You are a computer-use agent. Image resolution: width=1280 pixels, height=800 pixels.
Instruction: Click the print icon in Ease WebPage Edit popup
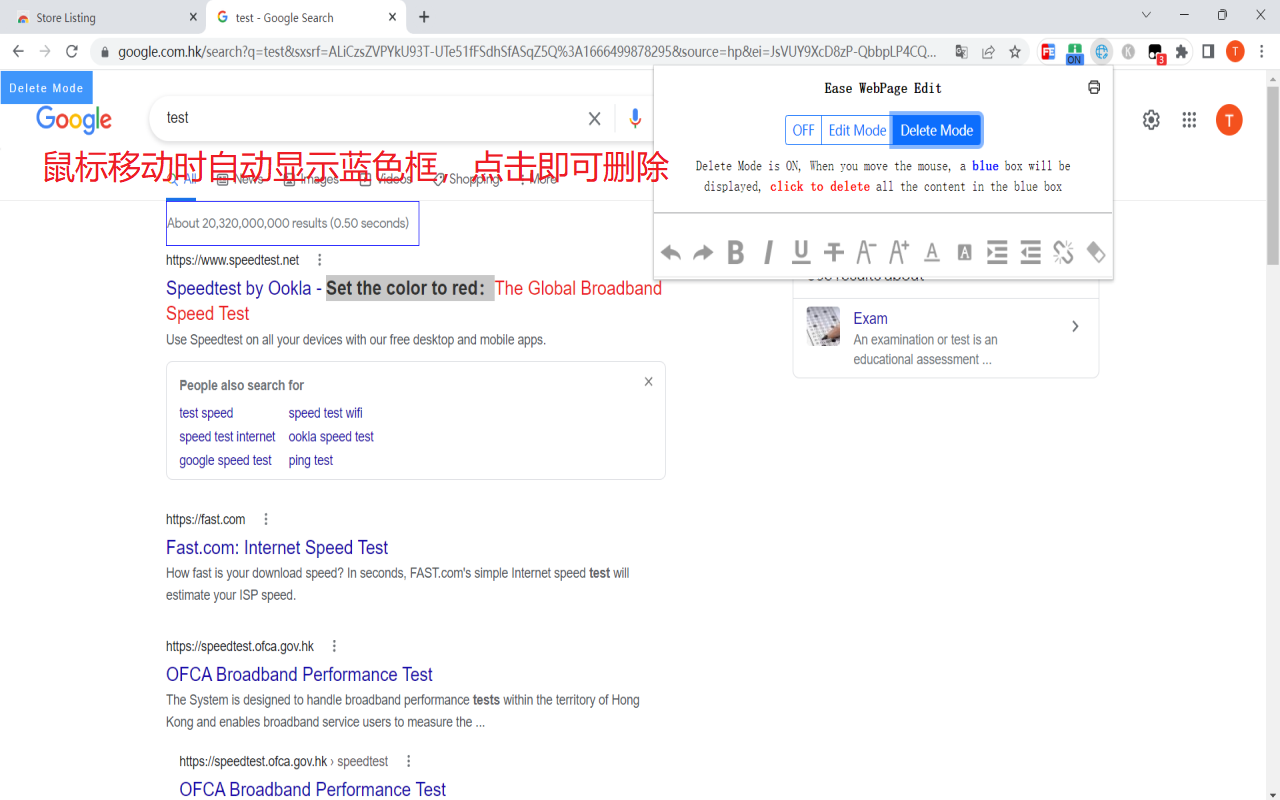pyautogui.click(x=1094, y=87)
